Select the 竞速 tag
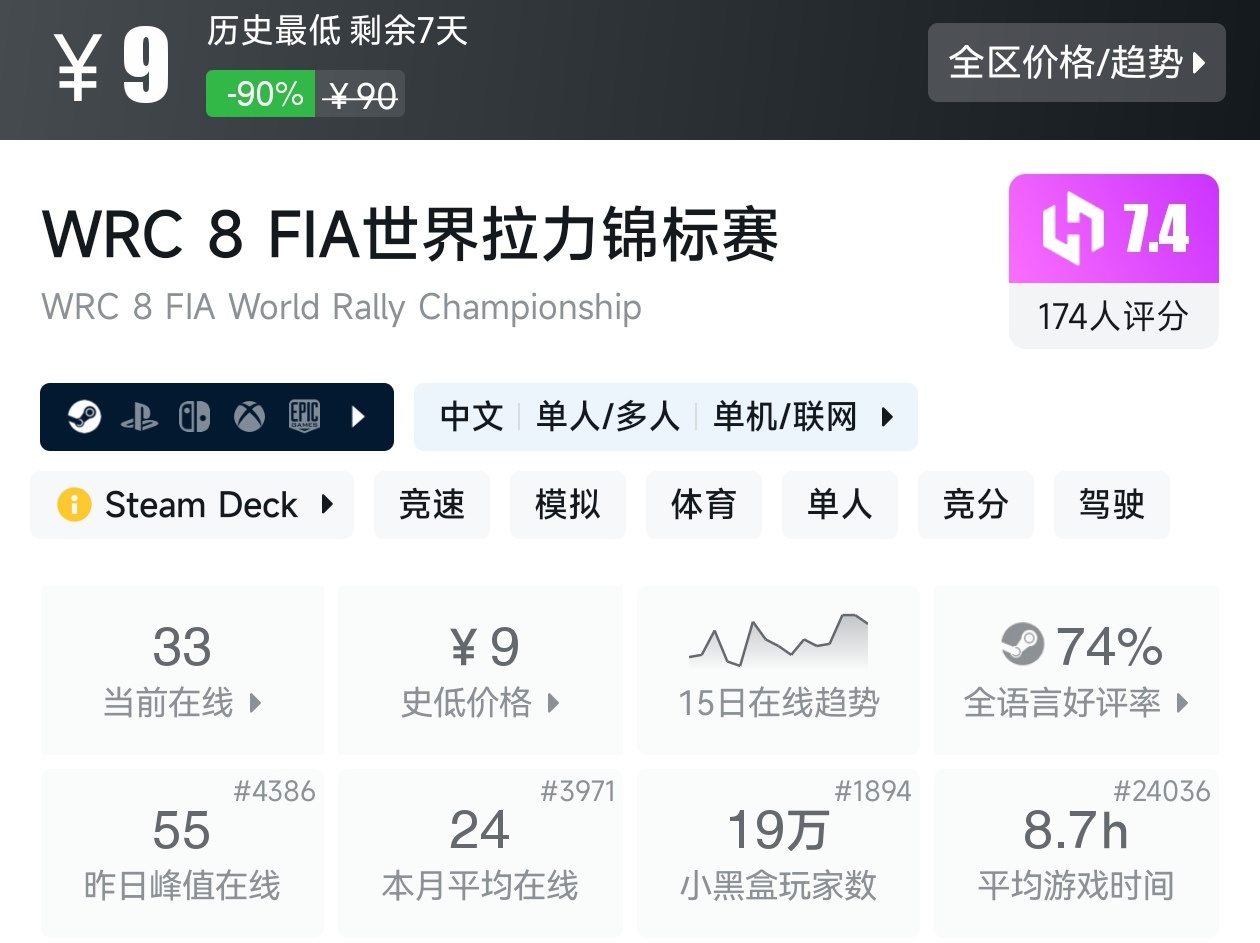 click(x=432, y=505)
